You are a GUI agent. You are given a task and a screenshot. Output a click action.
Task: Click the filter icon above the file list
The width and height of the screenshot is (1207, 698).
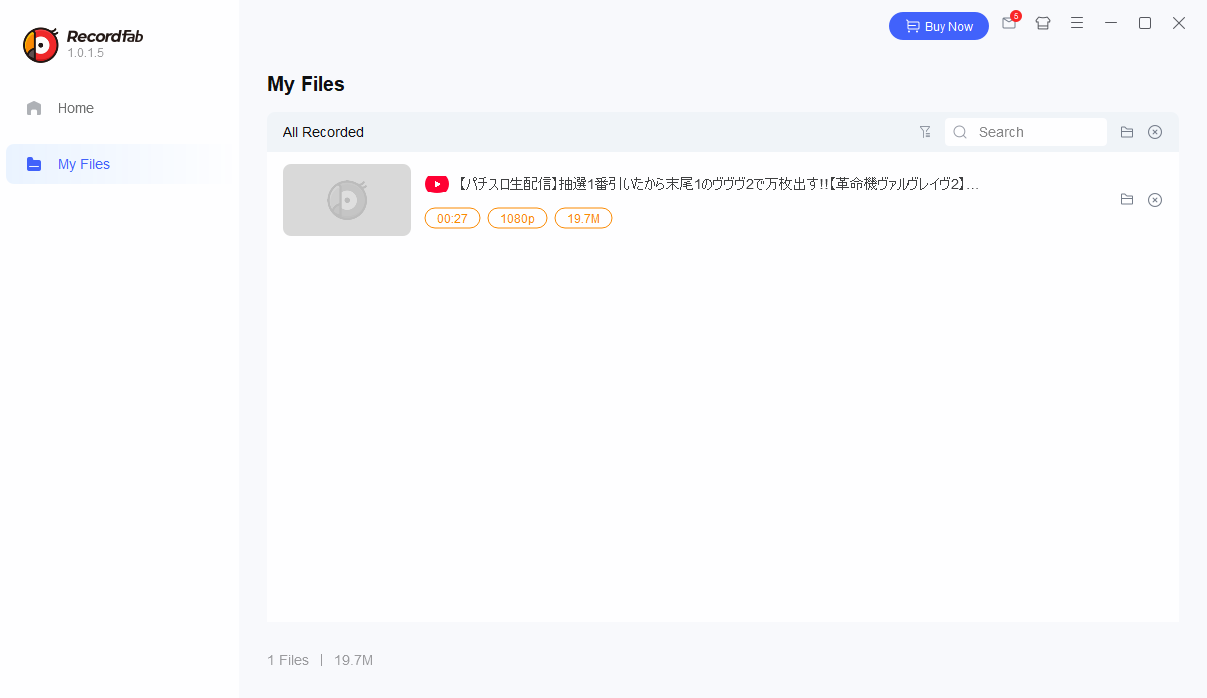coord(925,131)
